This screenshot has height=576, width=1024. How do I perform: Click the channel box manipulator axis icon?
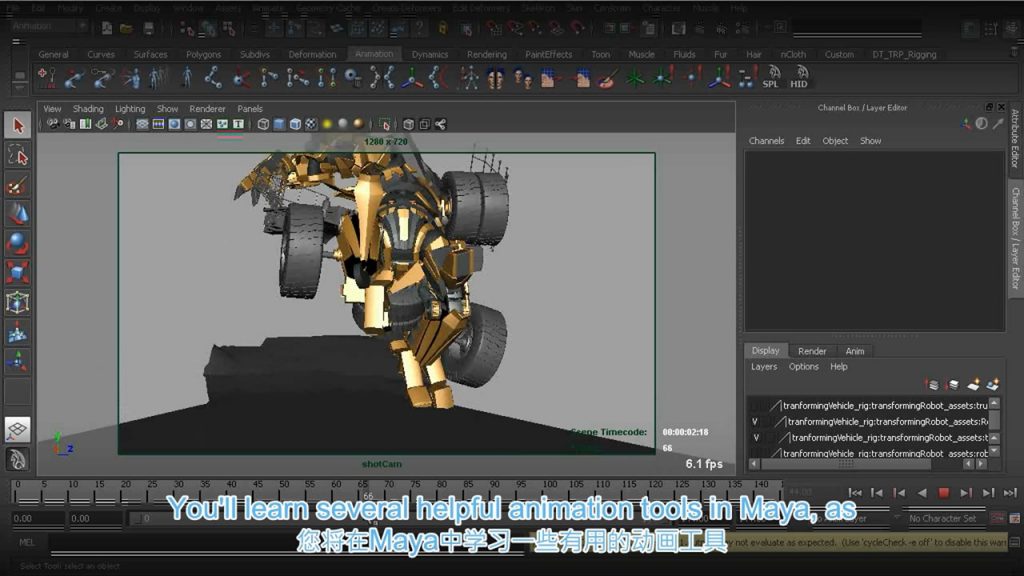(x=966, y=123)
